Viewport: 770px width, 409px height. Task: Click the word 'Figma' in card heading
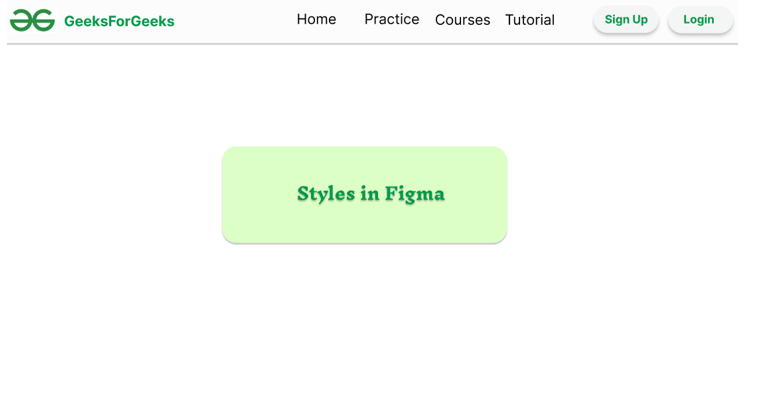point(414,193)
